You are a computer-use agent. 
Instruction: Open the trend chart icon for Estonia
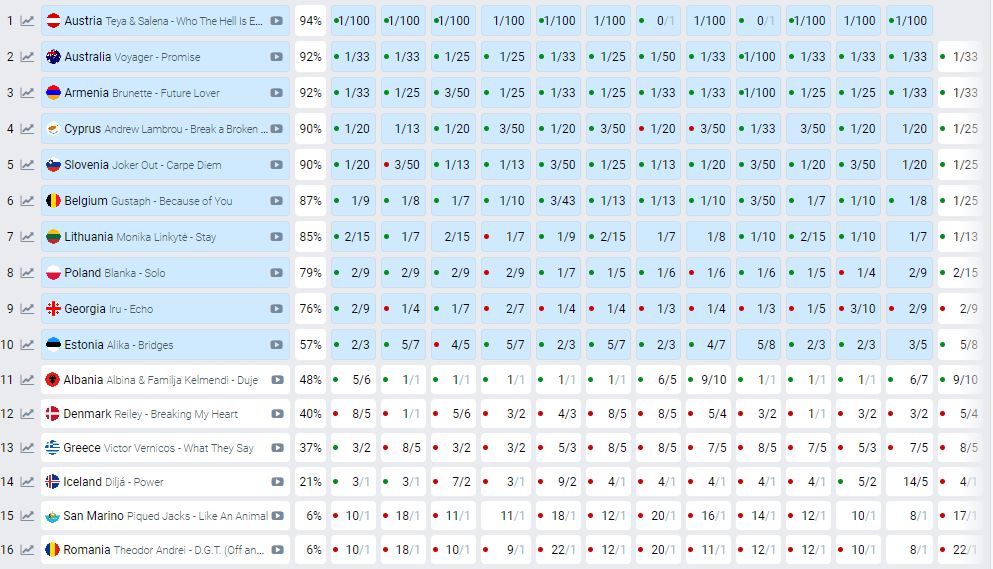27,345
